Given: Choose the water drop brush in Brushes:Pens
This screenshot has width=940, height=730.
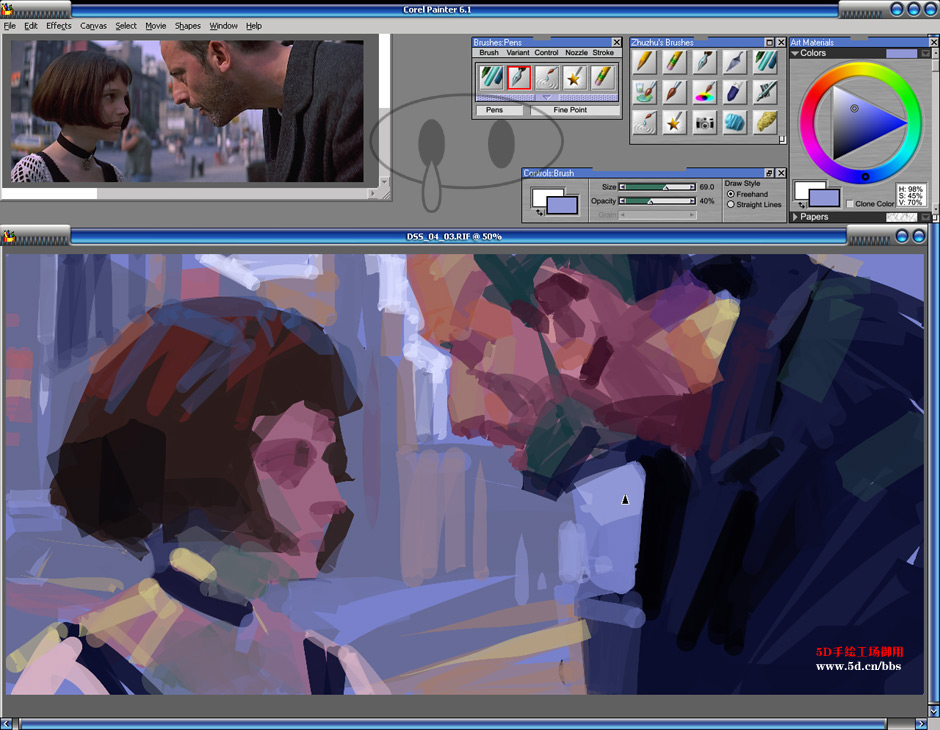Looking at the screenshot, I should click(547, 78).
